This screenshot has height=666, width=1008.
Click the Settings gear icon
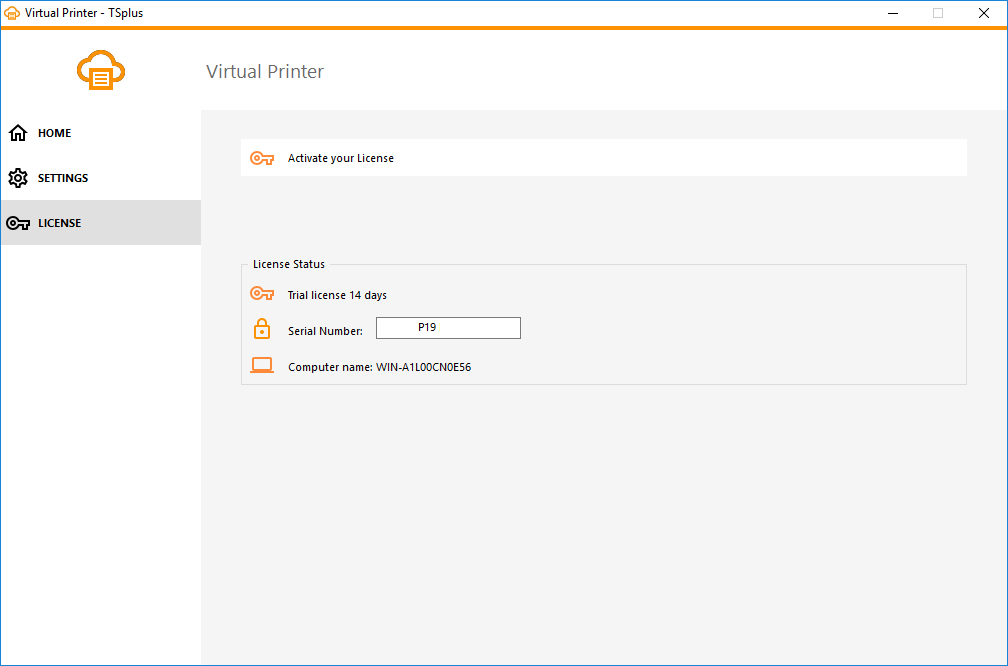[17, 177]
